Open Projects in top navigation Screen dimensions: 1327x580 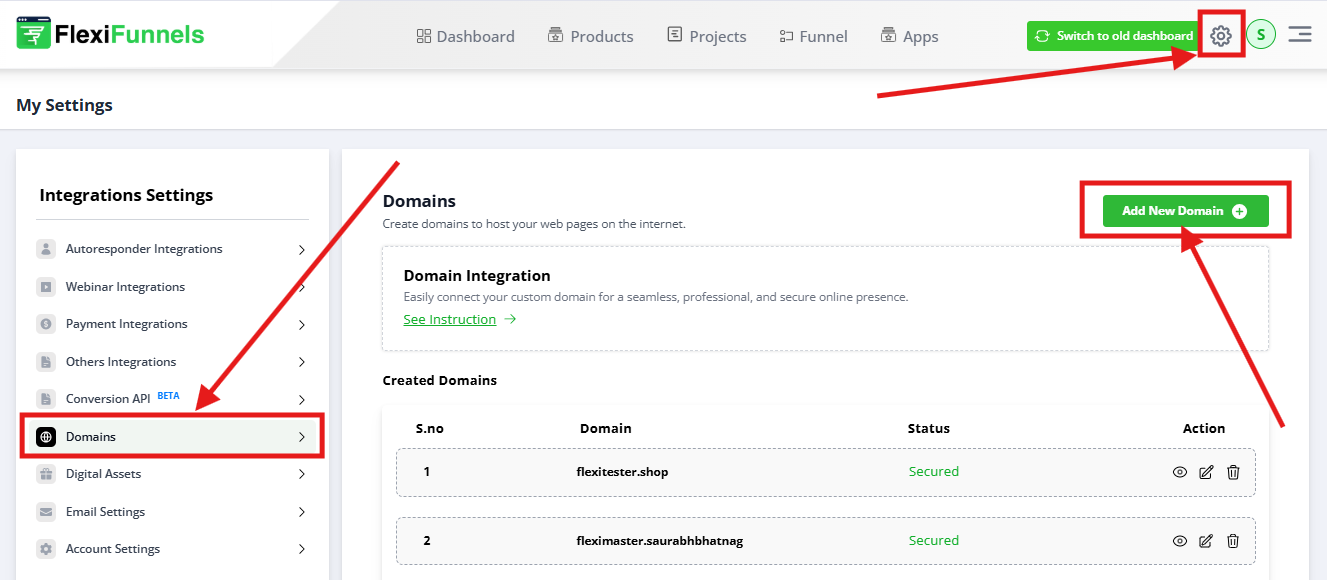pos(707,36)
